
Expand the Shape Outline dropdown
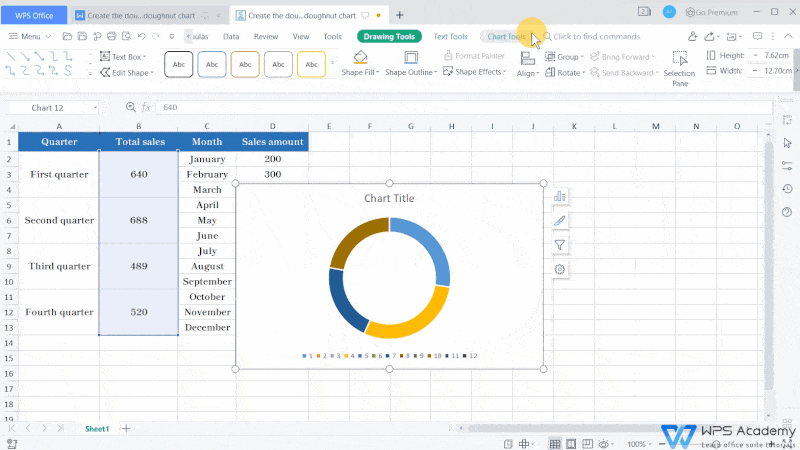410,72
